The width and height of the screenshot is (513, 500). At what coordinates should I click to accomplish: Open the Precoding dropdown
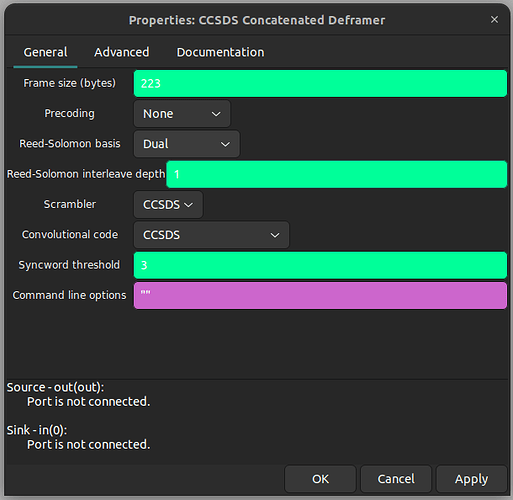click(x=182, y=114)
